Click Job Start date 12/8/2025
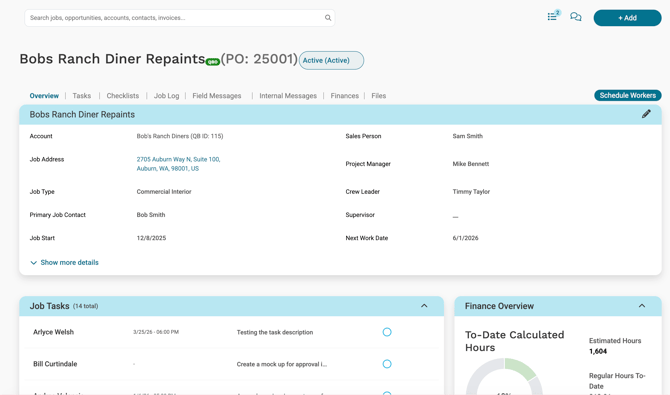This screenshot has width=670, height=395. (151, 238)
